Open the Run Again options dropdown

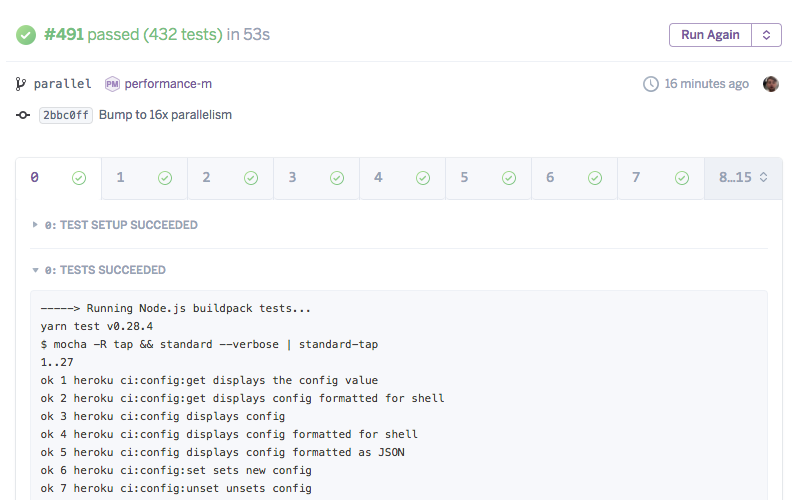tap(766, 35)
